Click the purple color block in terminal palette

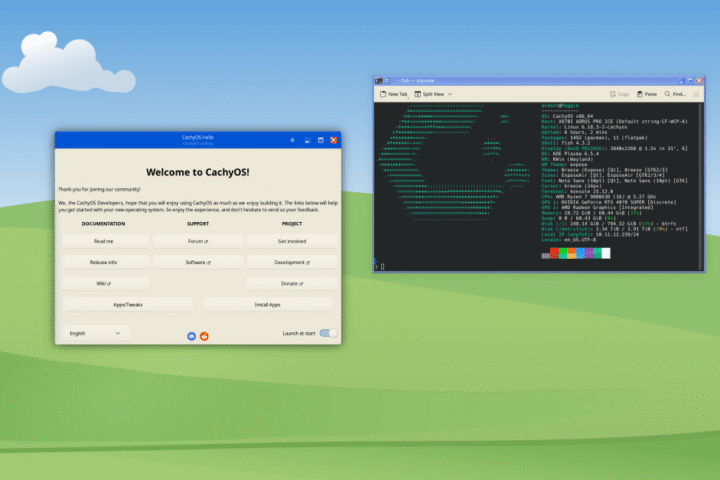[x=589, y=253]
